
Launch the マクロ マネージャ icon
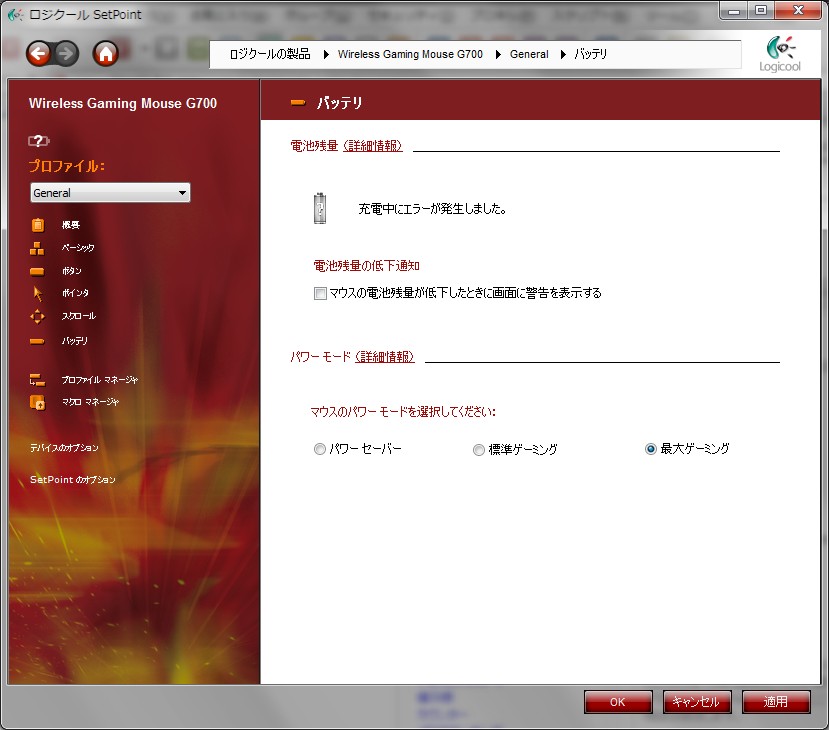click(x=38, y=402)
